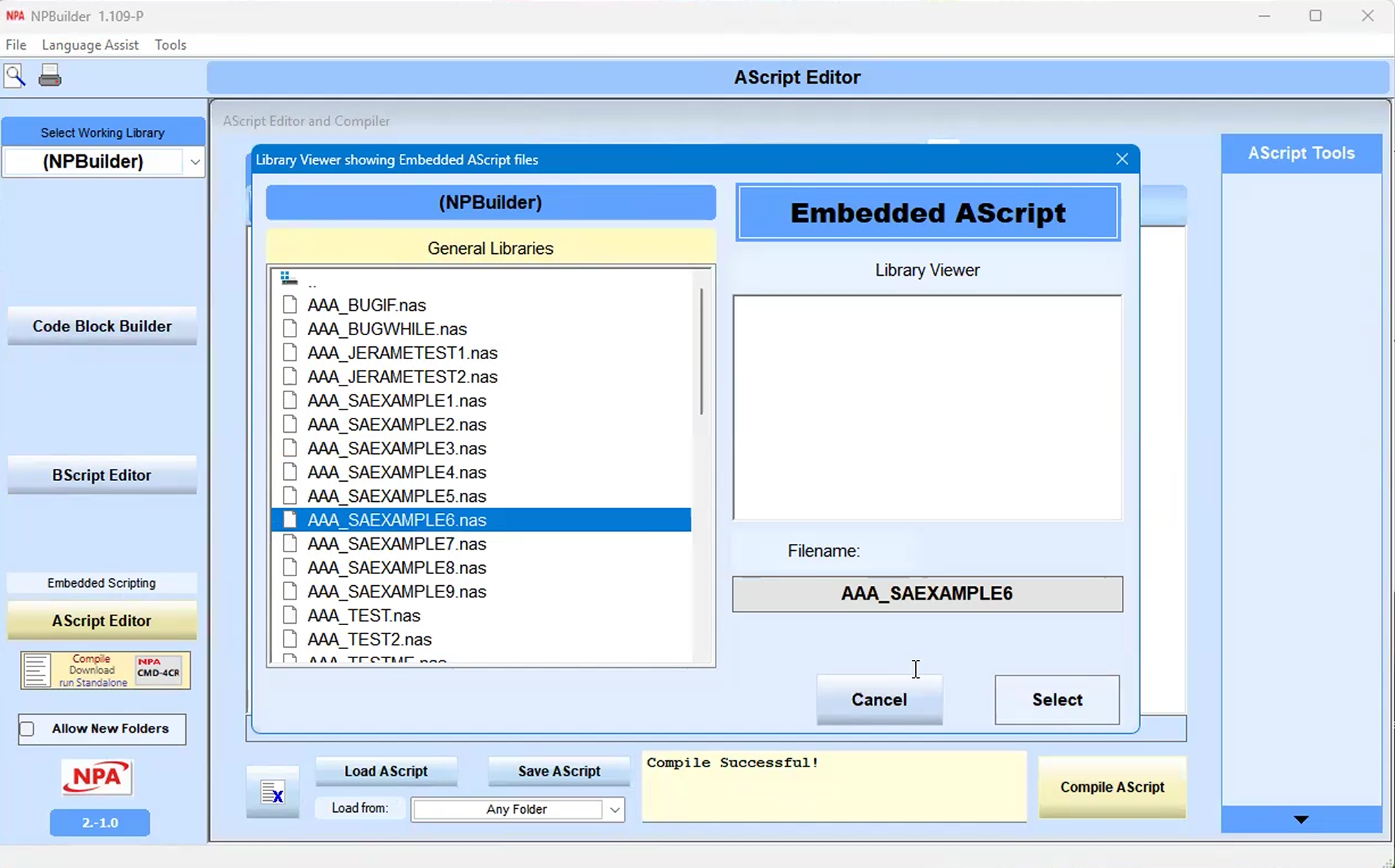Click the Compile Download run Standalone image
The height and width of the screenshot is (868, 1395).
(x=105, y=670)
